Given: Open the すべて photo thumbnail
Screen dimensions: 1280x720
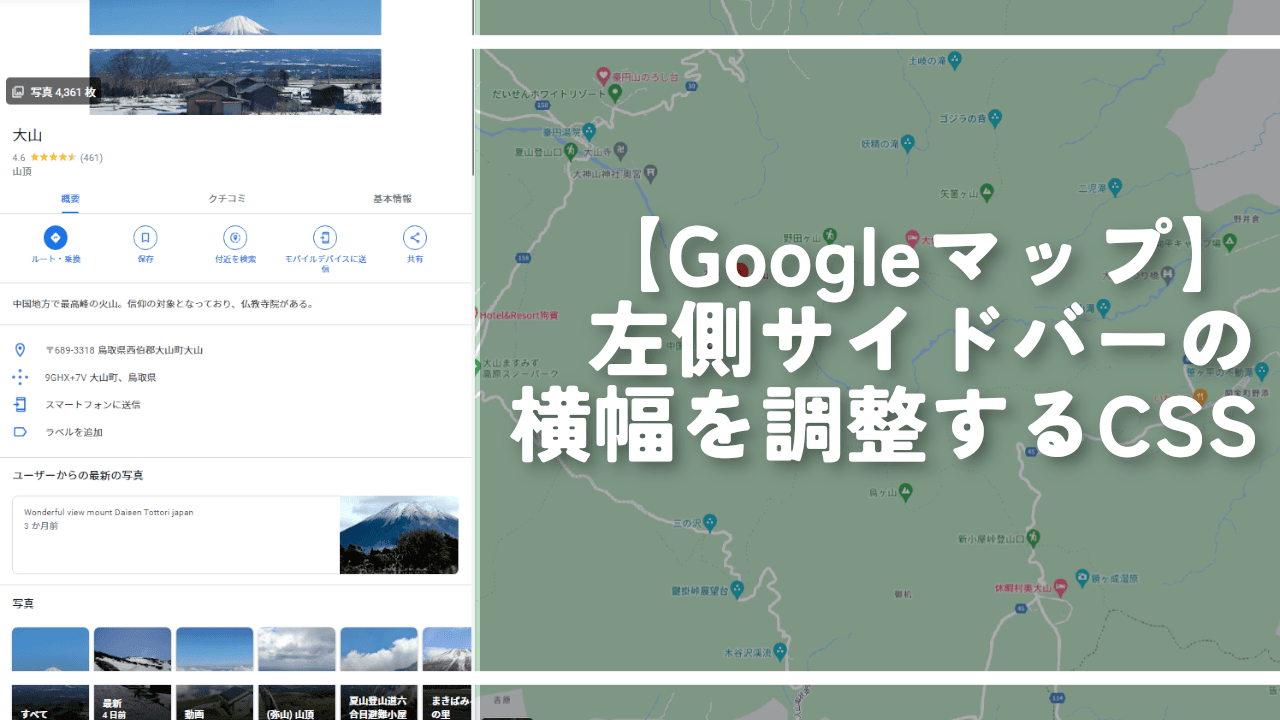Looking at the screenshot, I should point(50,673).
